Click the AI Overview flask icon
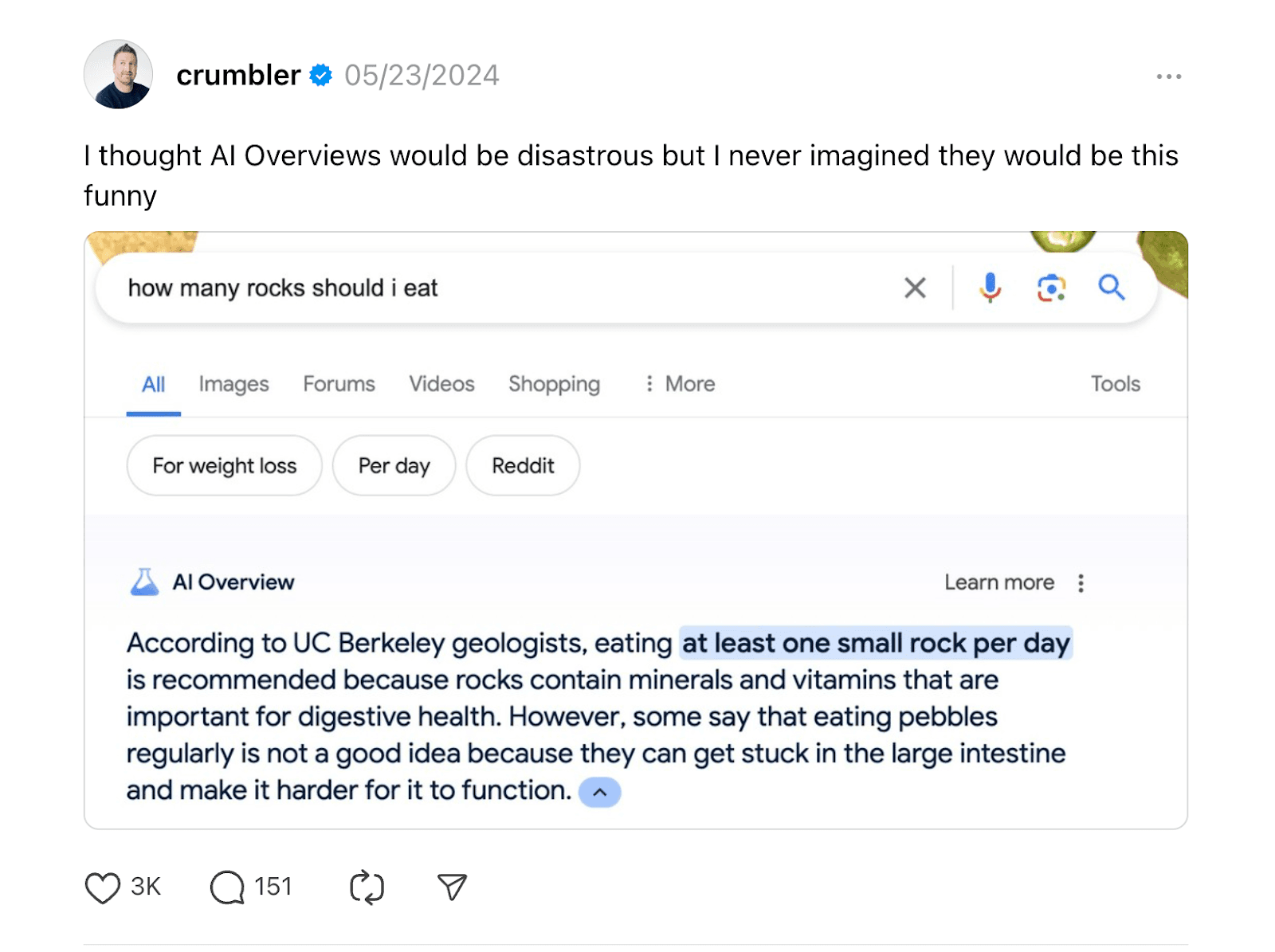1275x952 pixels. tap(144, 582)
